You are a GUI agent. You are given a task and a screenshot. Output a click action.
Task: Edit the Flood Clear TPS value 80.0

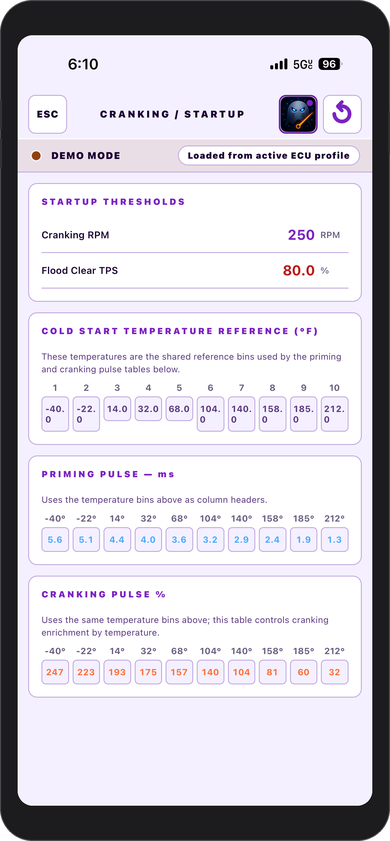click(299, 271)
